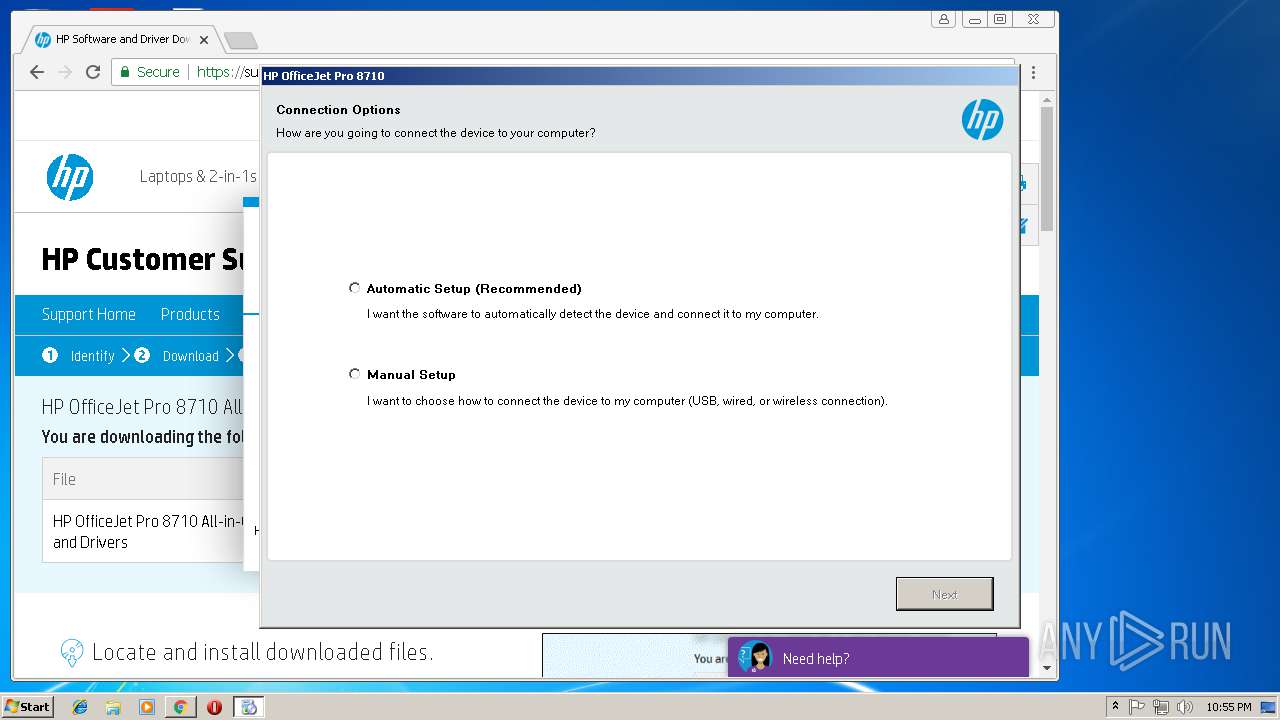
Task: Open the Chrome user profile icon
Action: pos(944,19)
